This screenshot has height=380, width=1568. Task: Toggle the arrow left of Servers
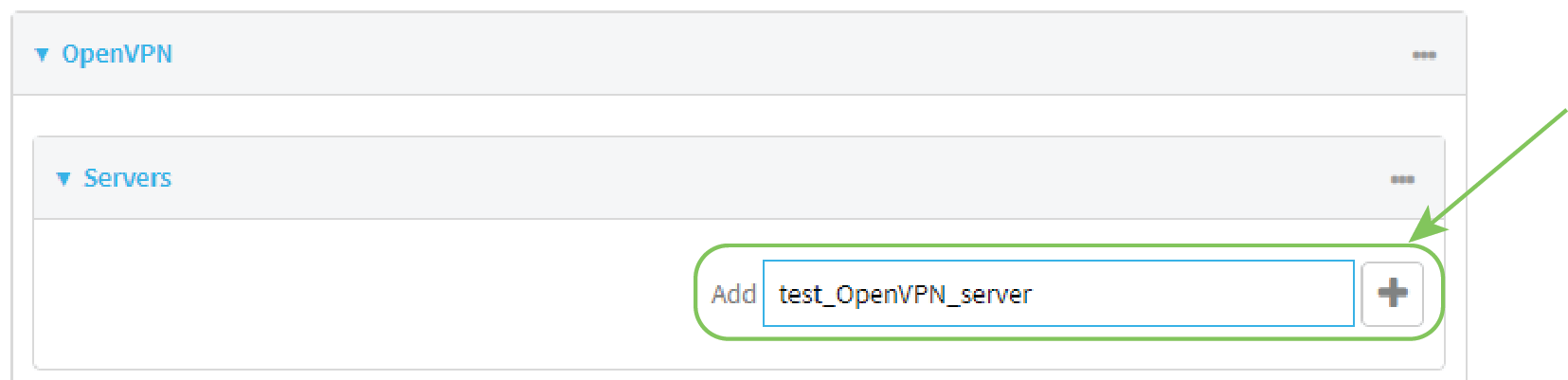coord(63,179)
